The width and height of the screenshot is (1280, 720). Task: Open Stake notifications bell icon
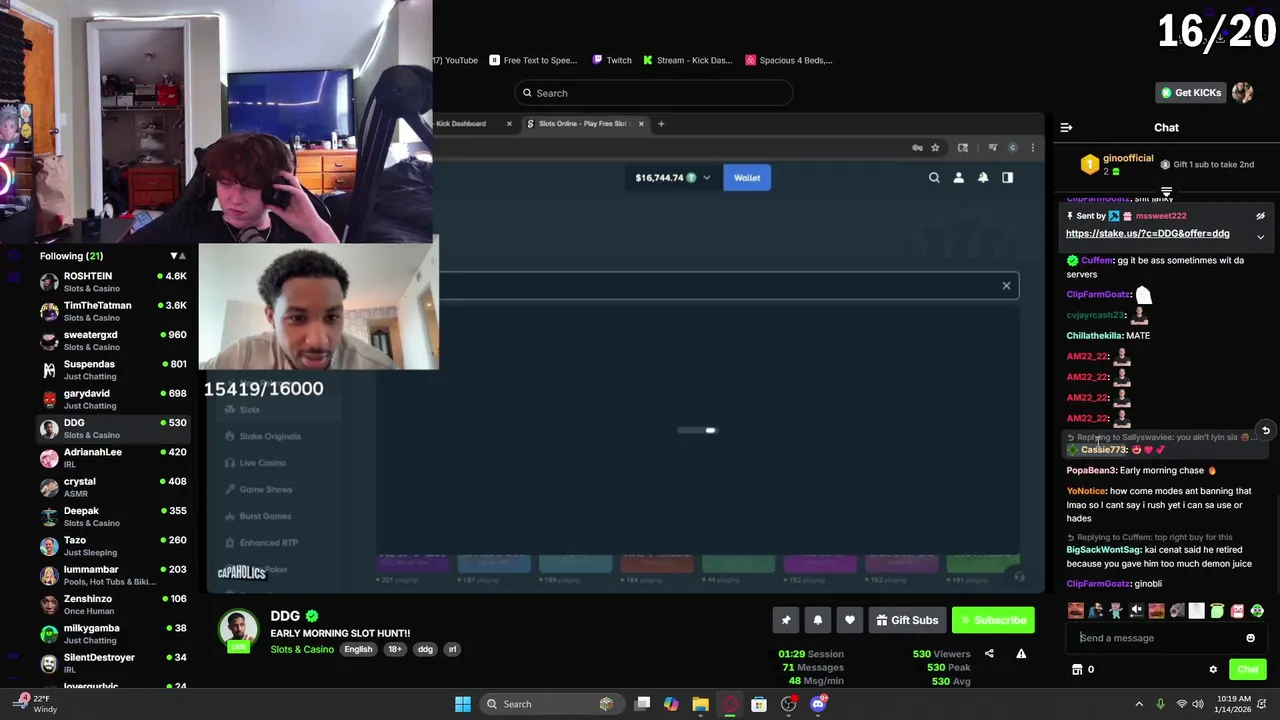(983, 178)
